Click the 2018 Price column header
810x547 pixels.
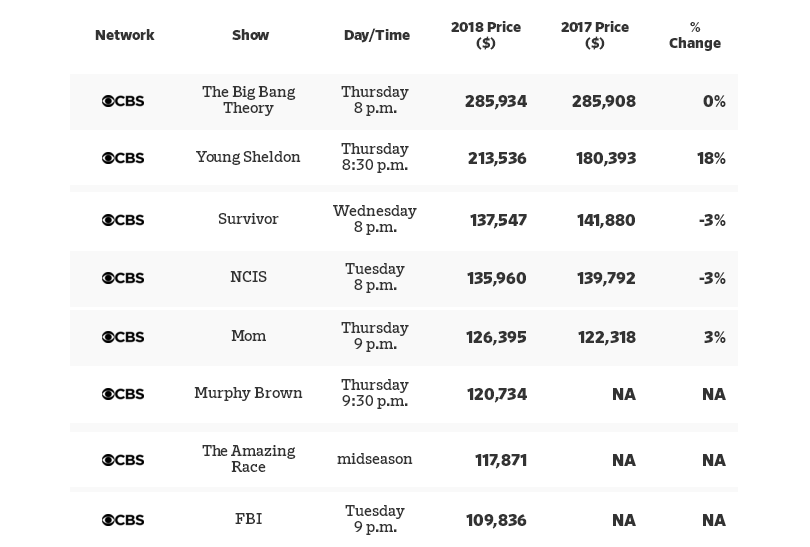click(486, 35)
